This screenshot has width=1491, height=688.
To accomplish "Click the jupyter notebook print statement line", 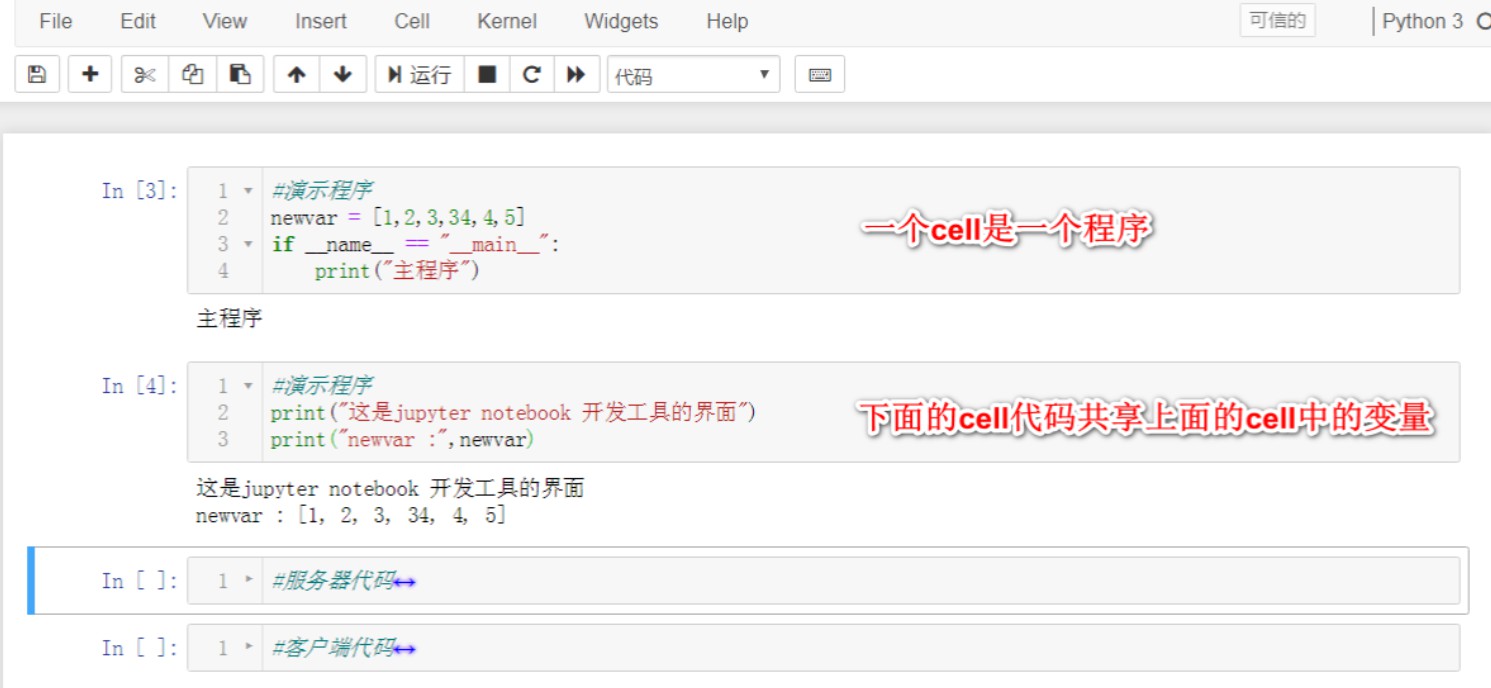I will tap(513, 412).
